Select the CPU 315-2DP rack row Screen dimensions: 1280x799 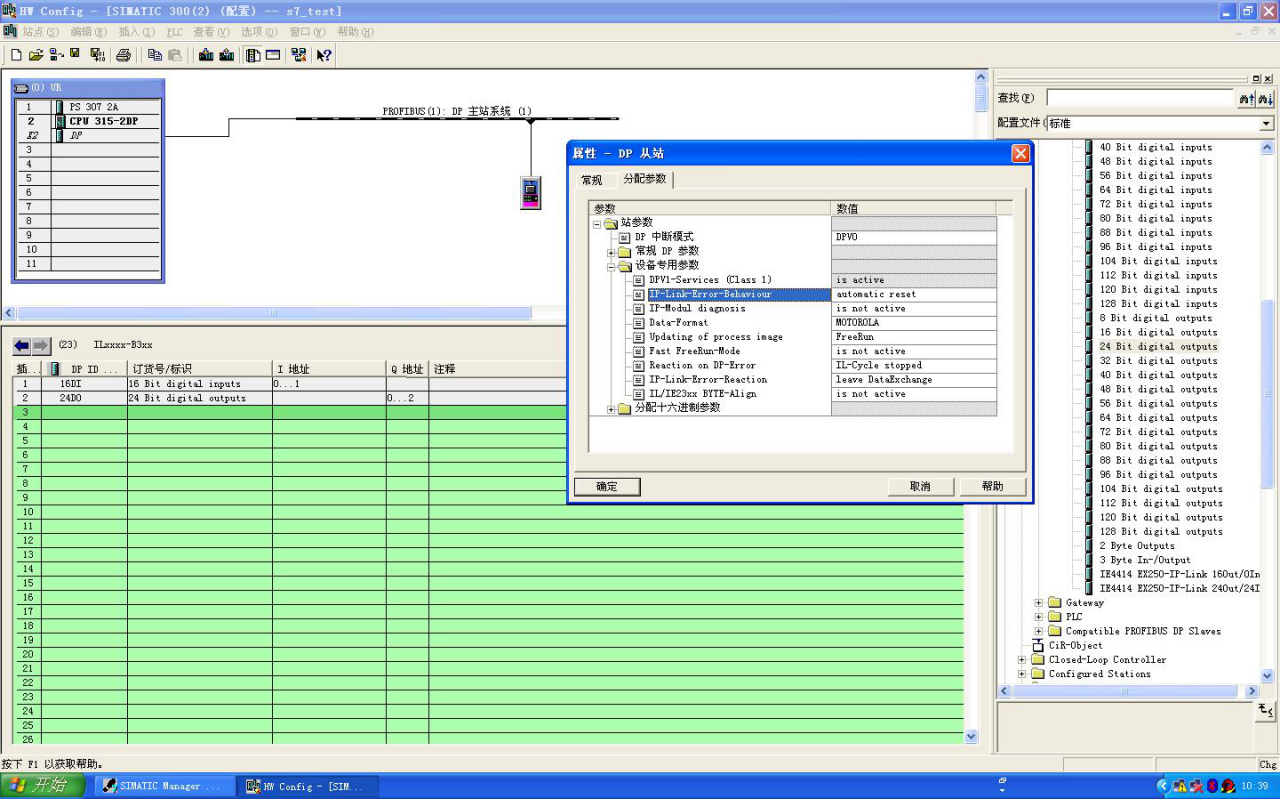coord(87,121)
